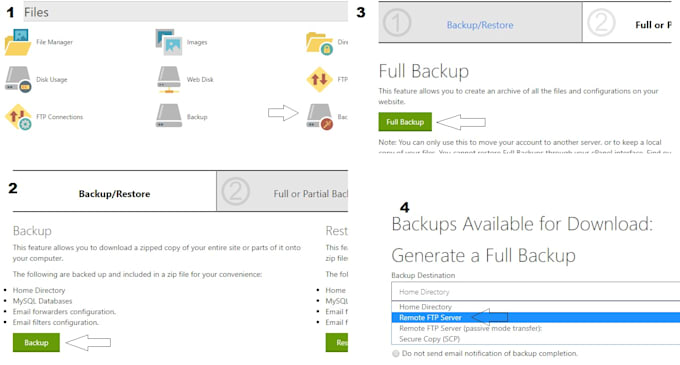Screen dimensions: 680x365
Task: Click the Files section header
Action: point(186,12)
